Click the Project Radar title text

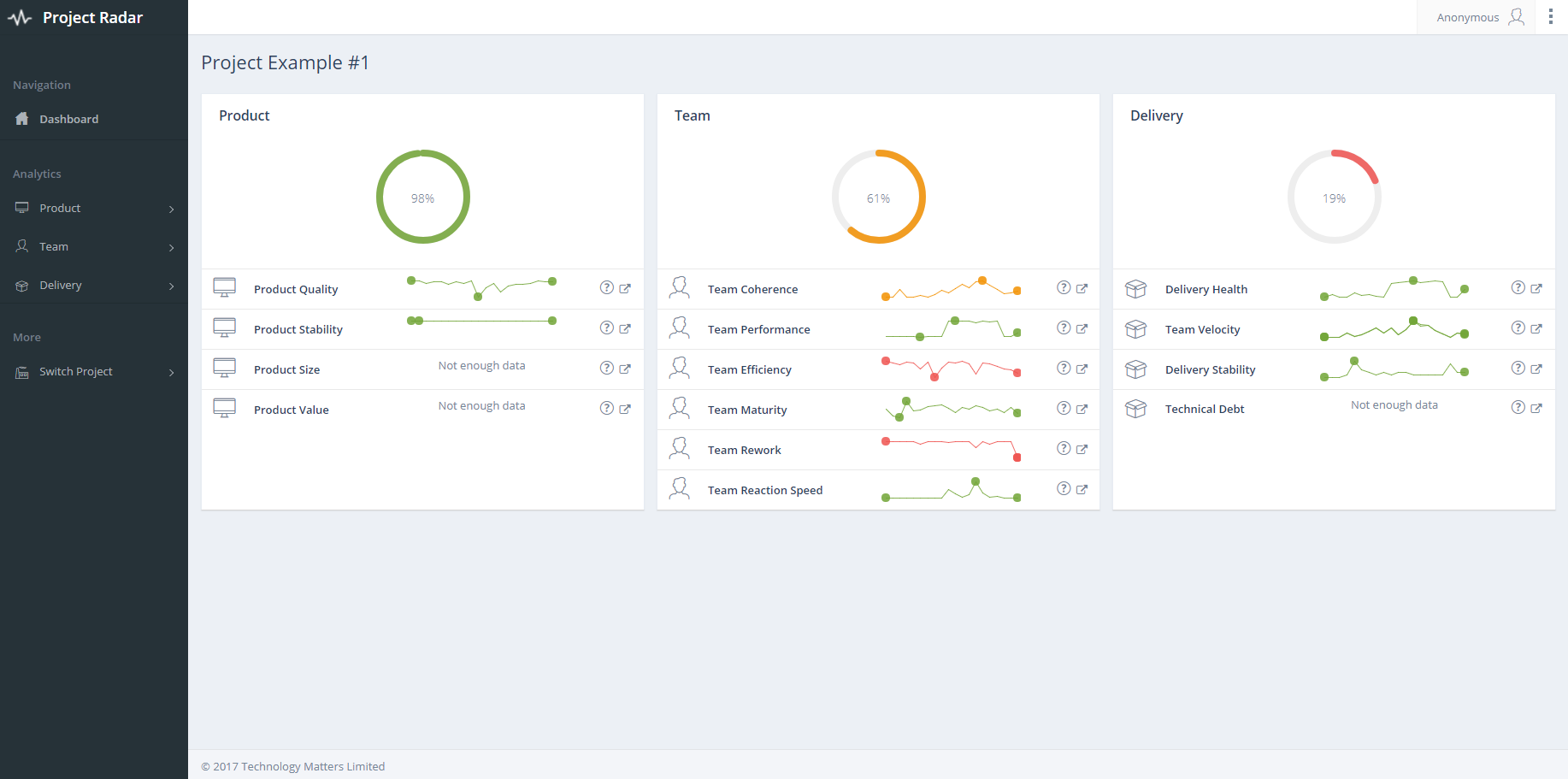[x=92, y=18]
